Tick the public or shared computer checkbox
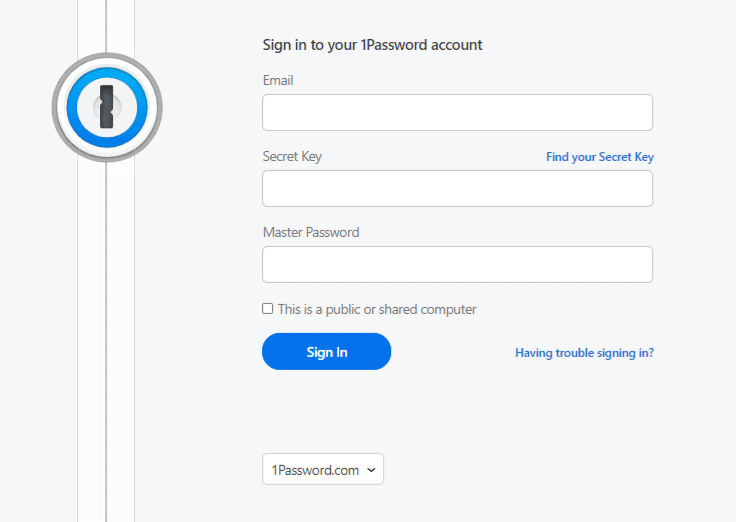736x522 pixels. (x=268, y=309)
